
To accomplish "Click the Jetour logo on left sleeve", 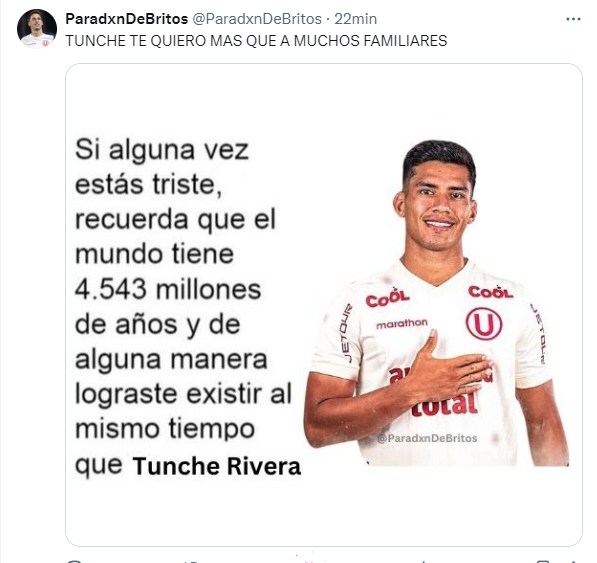I will pyautogui.click(x=345, y=333).
